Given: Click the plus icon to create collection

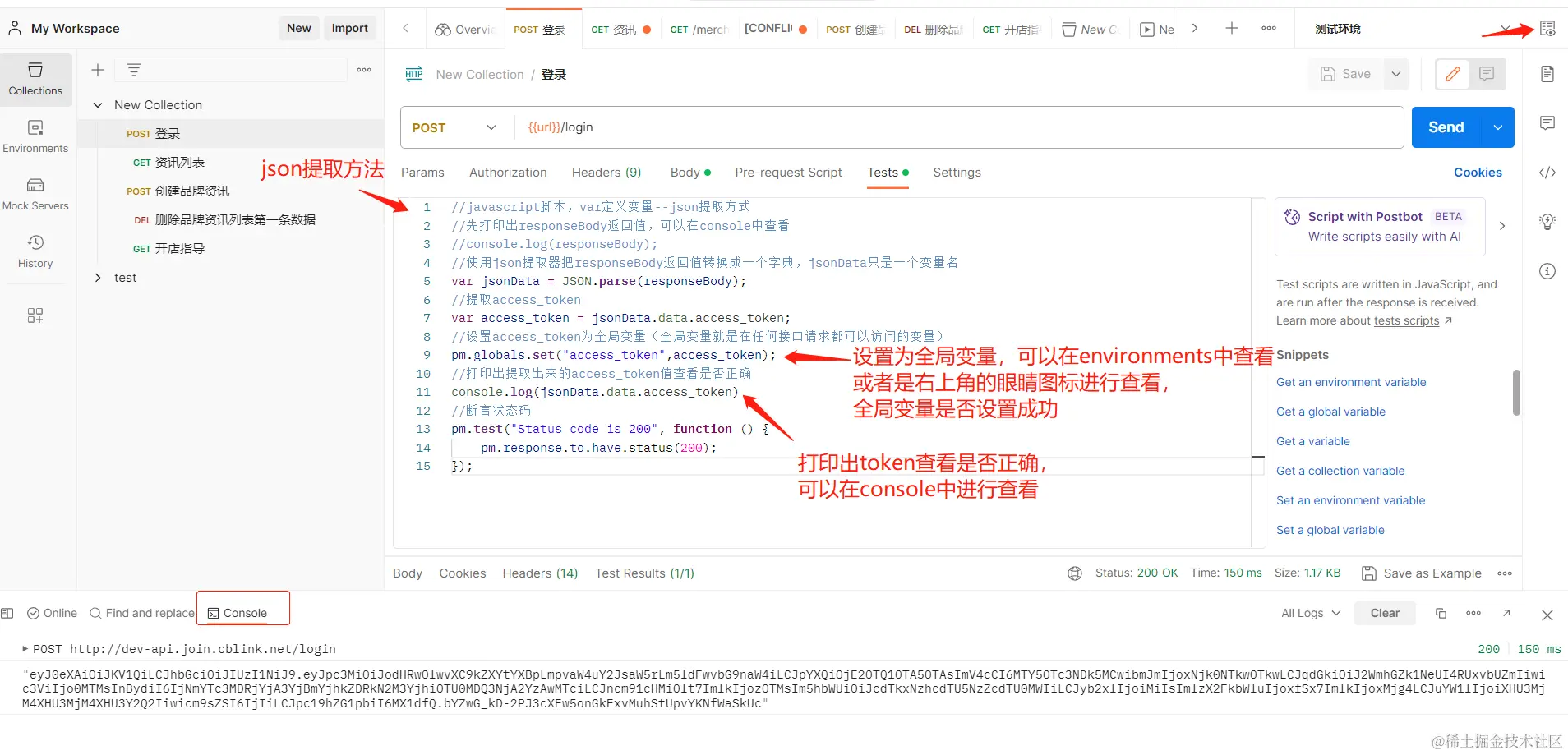Looking at the screenshot, I should pos(98,70).
